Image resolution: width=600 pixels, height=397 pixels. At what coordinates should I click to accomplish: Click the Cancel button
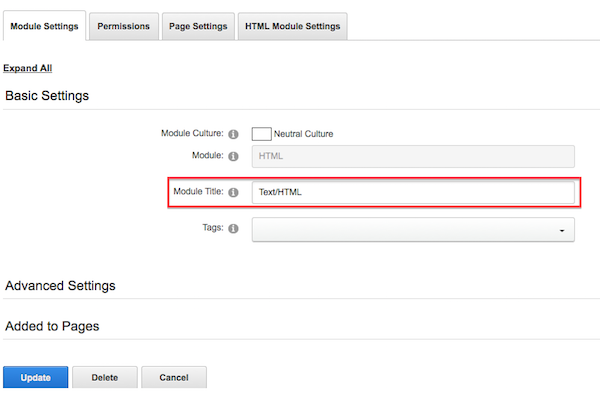174,377
